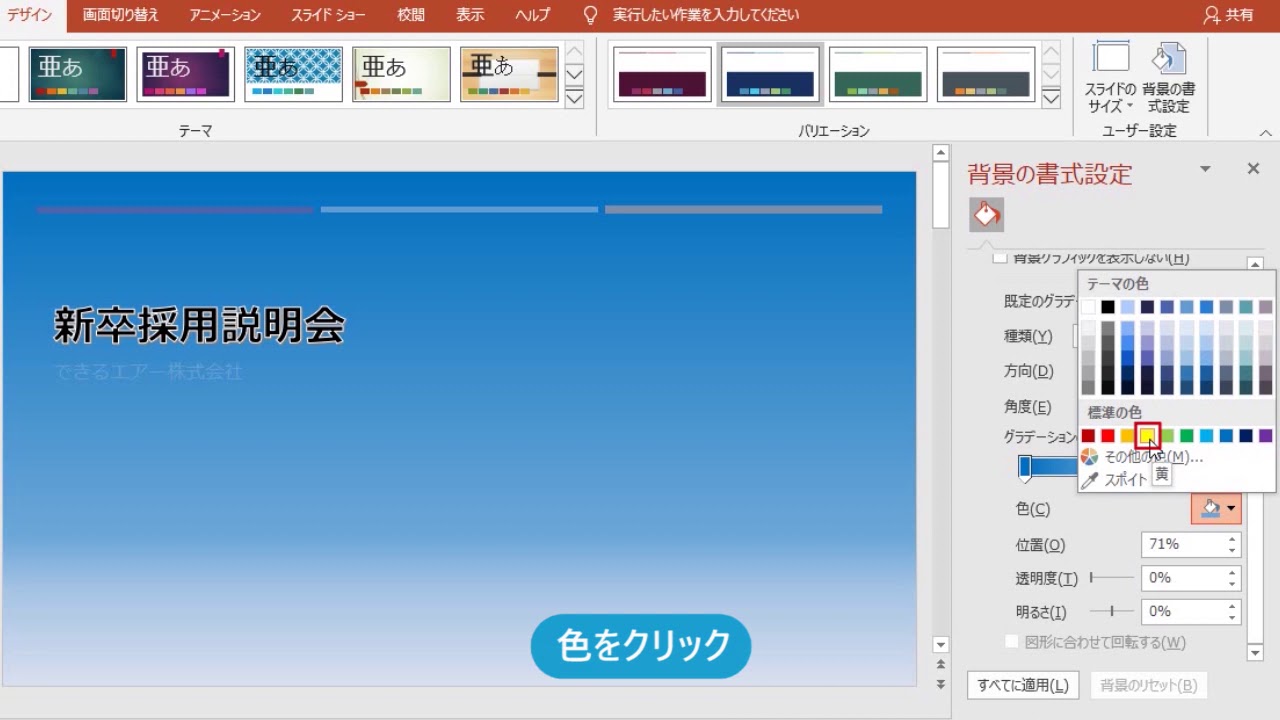This screenshot has height=720, width=1280.
Task: Select black theme color swatch
Action: 1108,307
